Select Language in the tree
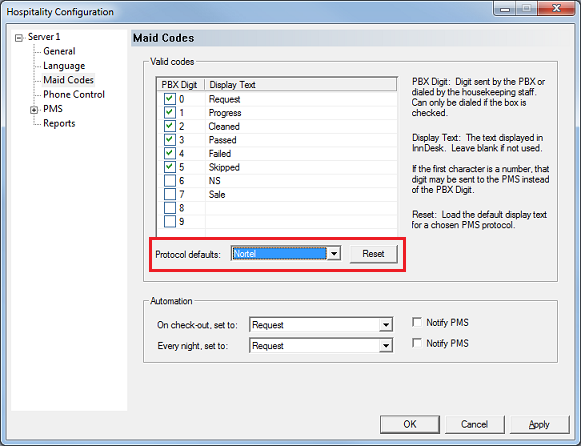This screenshot has height=446, width=581. click(64, 66)
